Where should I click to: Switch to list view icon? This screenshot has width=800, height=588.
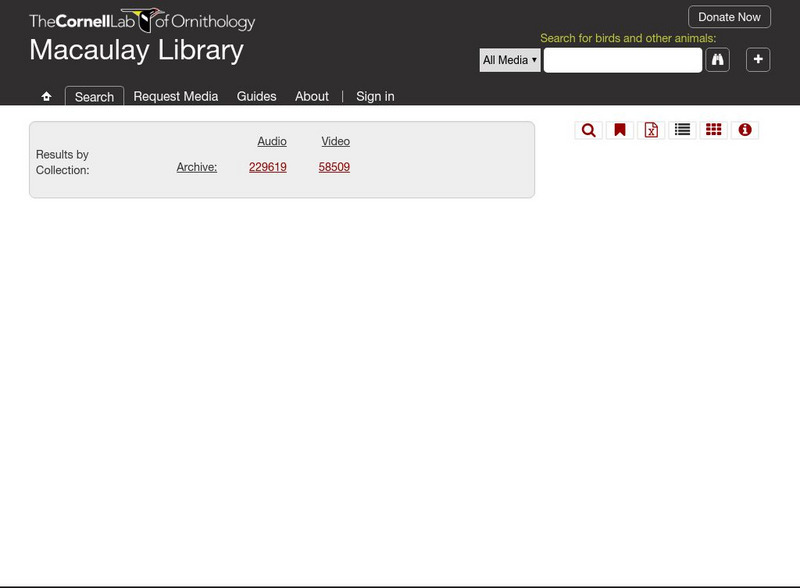[682, 130]
